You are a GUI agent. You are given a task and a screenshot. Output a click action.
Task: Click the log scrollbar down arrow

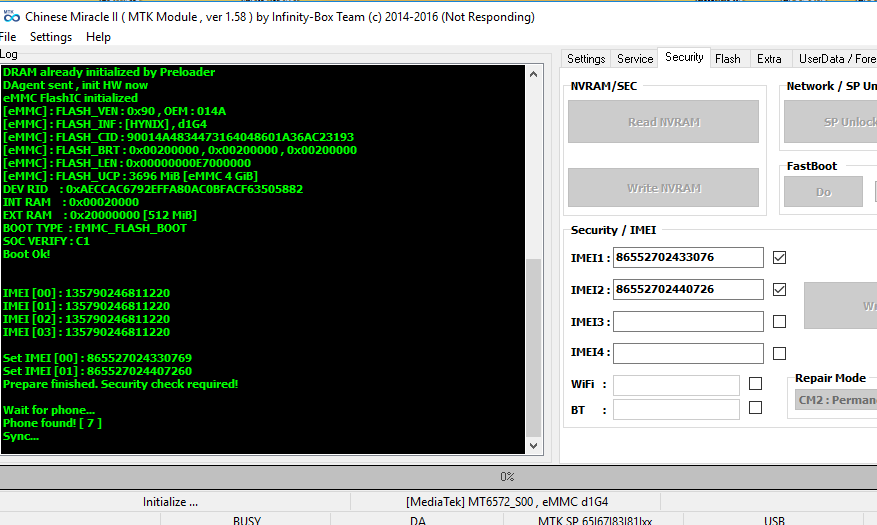534,446
